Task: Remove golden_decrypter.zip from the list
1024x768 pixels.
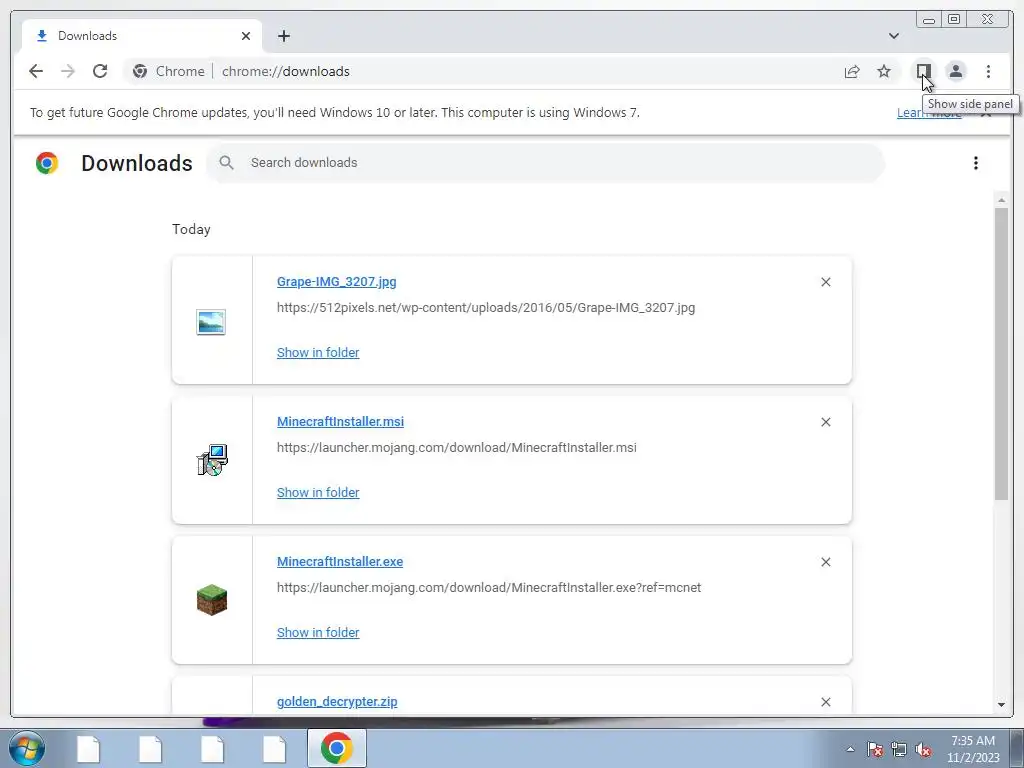Action: [825, 702]
